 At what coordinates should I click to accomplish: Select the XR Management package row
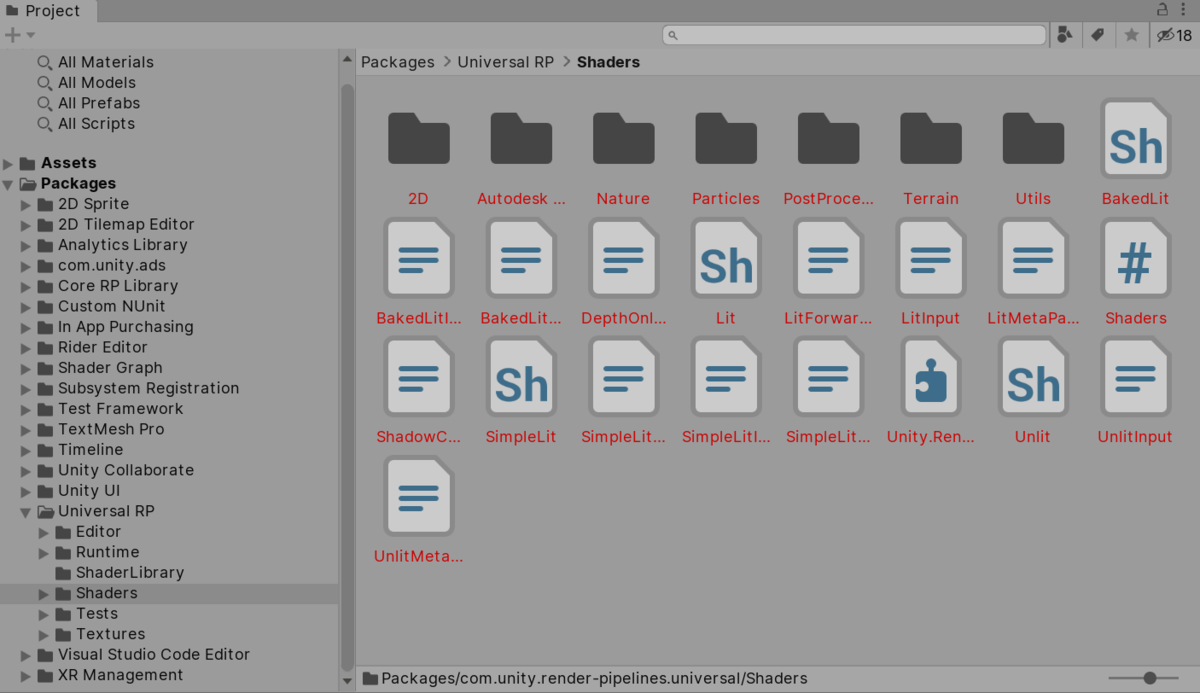coord(169,675)
